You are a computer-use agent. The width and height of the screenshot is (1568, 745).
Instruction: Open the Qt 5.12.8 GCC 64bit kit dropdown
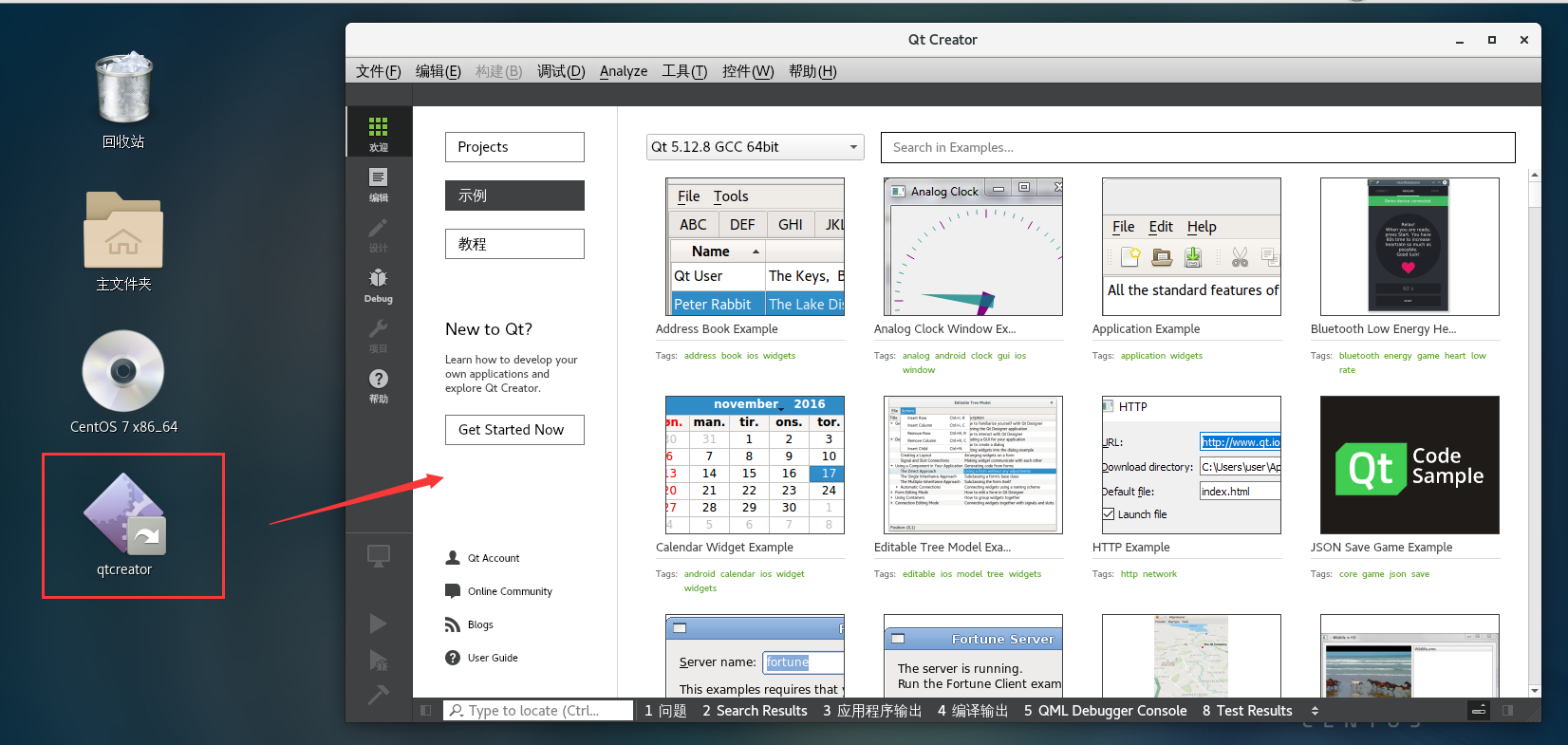pyautogui.click(x=756, y=147)
